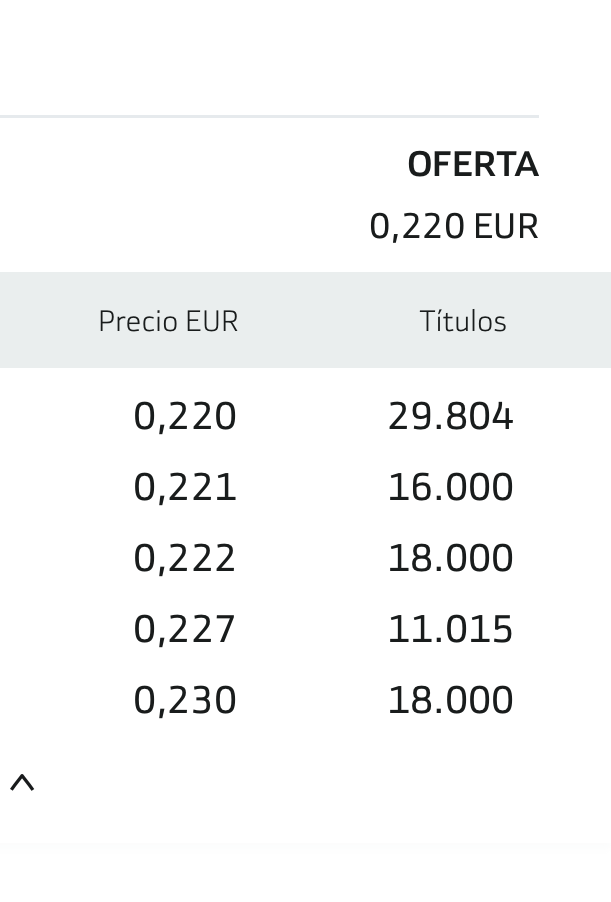Click the Títulos column header
Viewport: 611px width, 902px height.
point(463,320)
